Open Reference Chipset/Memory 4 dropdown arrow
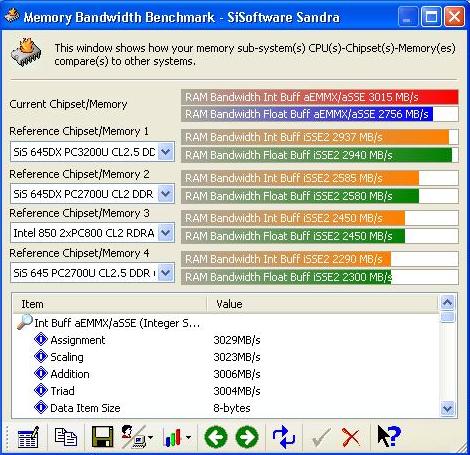This screenshot has width=470, height=455. (x=166, y=273)
